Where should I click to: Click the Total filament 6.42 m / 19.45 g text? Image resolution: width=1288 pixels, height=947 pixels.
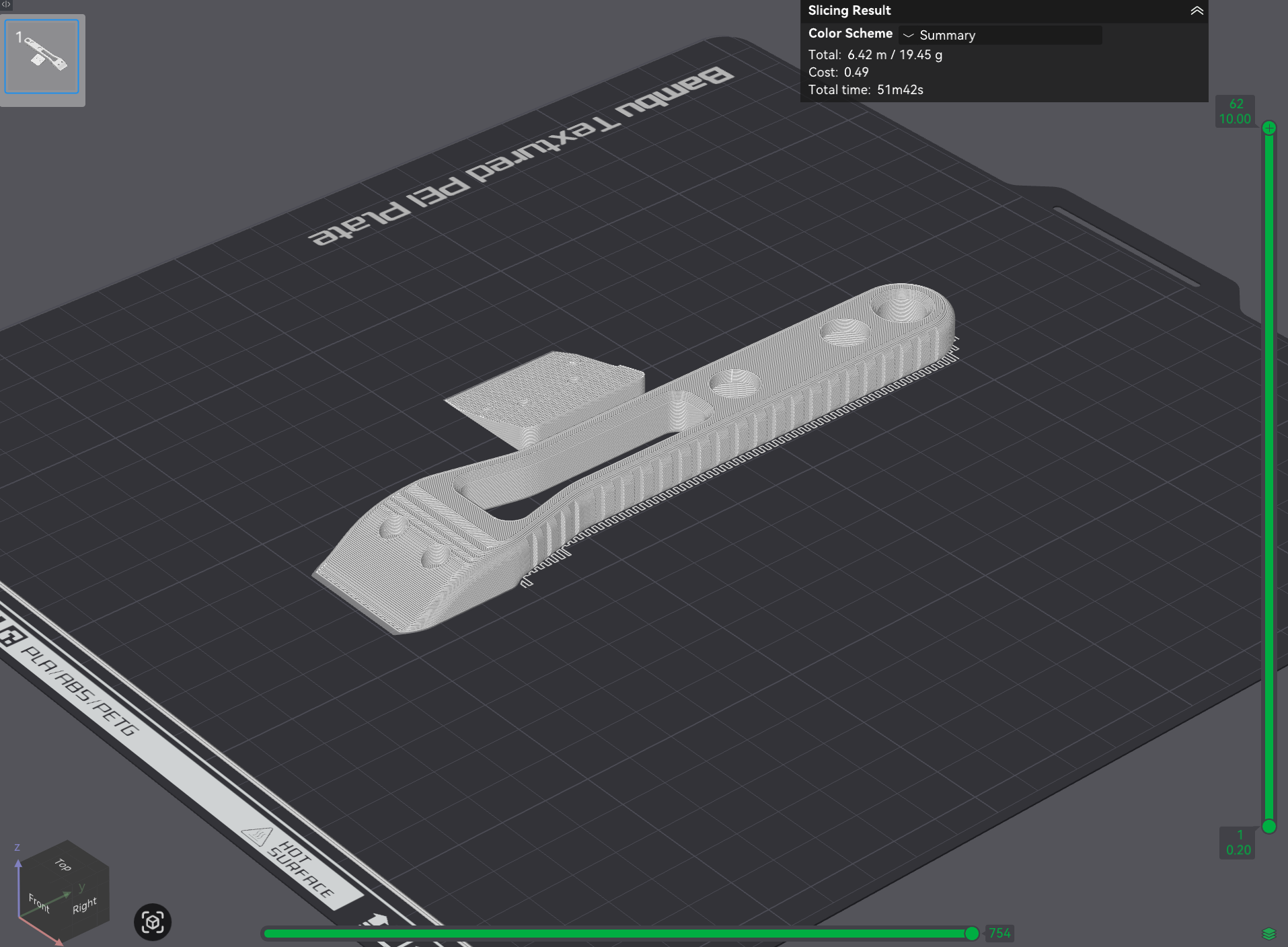tap(875, 54)
